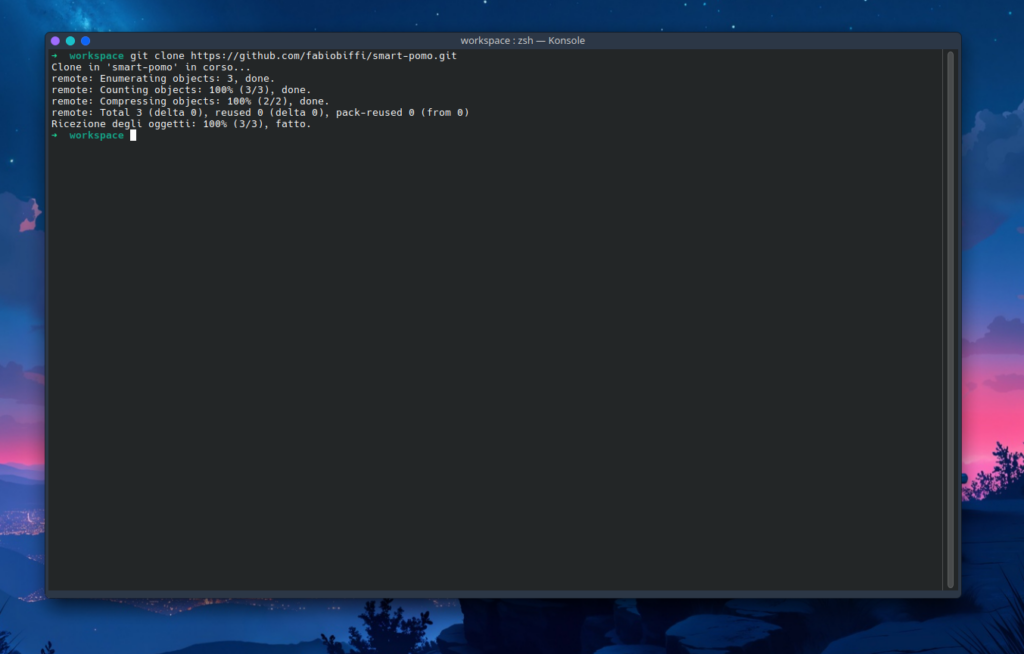This screenshot has height=654, width=1024.
Task: Click the teal circular window button
Action: [70, 41]
